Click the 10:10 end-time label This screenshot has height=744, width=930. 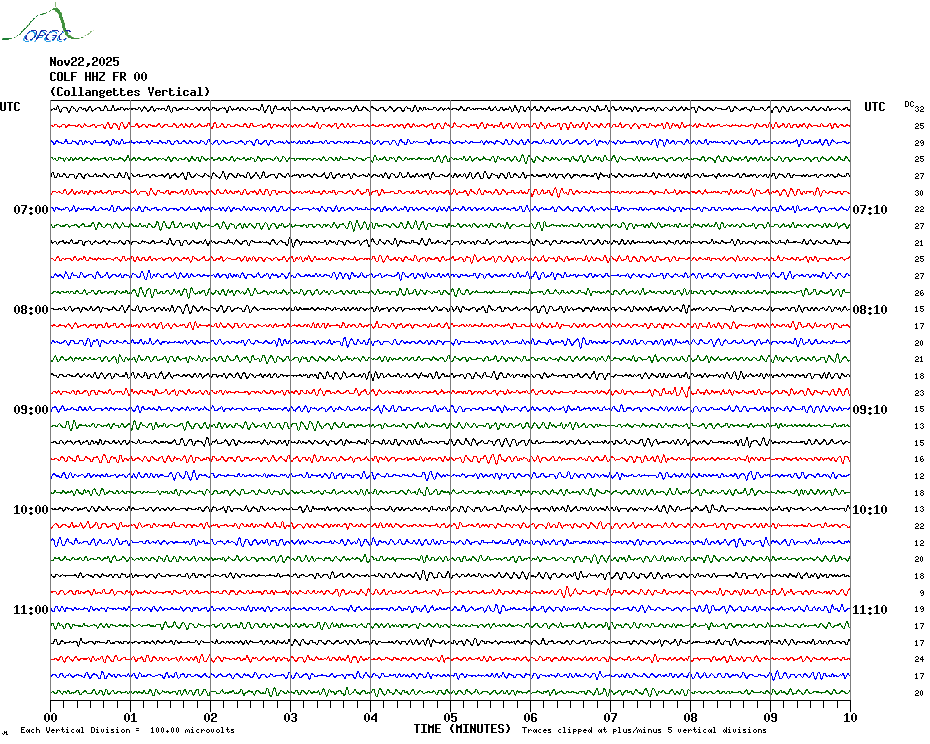[x=870, y=510]
